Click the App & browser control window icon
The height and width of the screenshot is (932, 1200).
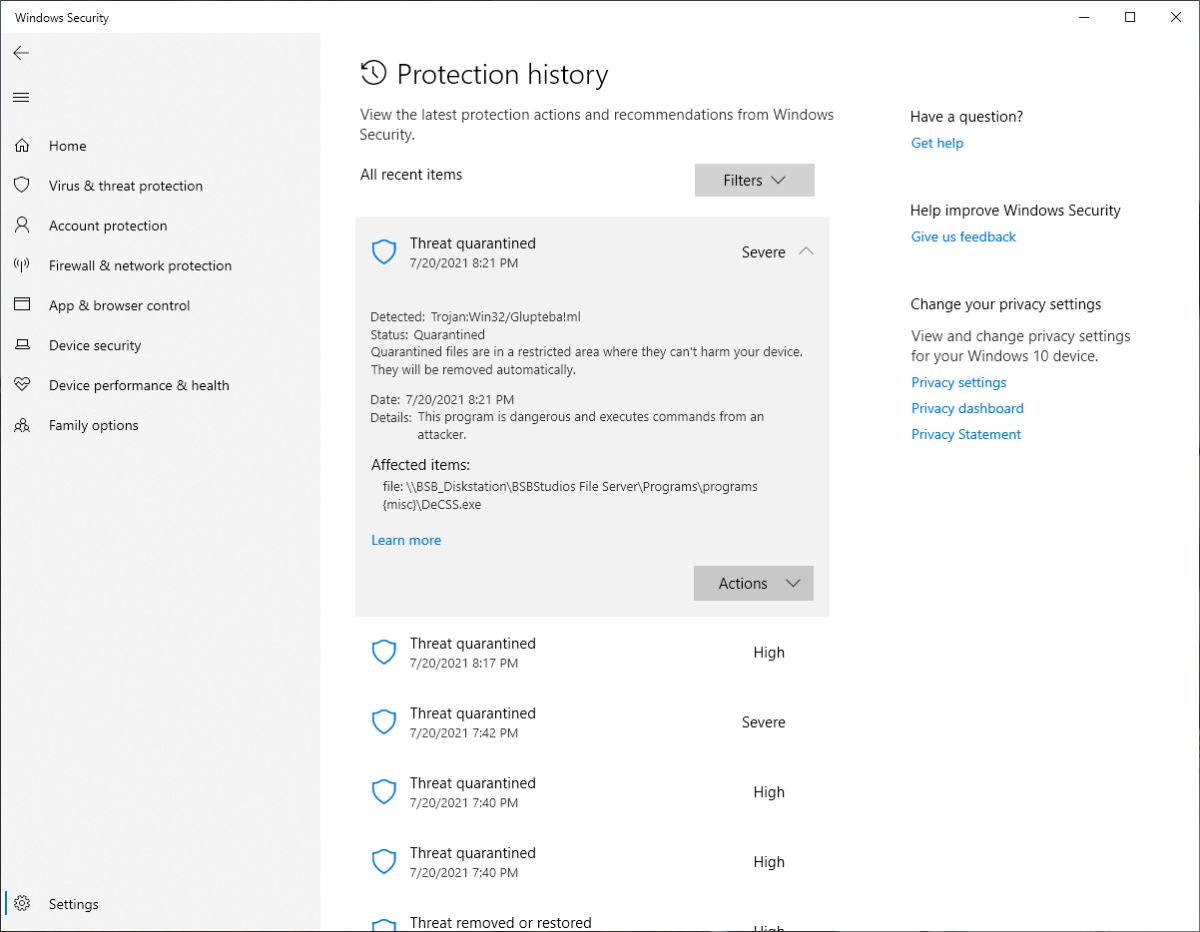[22, 306]
